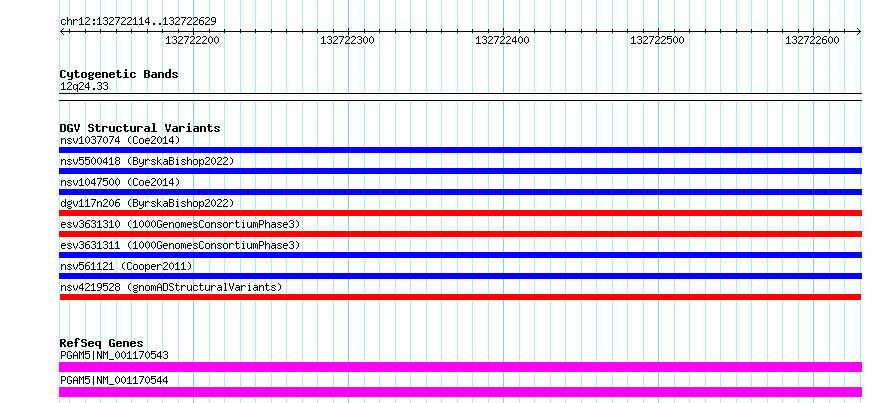Click ruler position 132722200

[192, 40]
